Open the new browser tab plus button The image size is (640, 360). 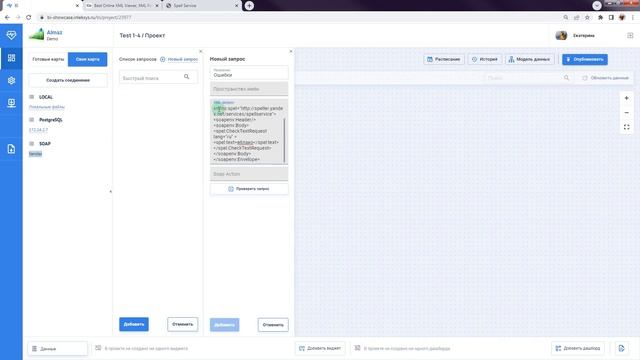tap(249, 6)
